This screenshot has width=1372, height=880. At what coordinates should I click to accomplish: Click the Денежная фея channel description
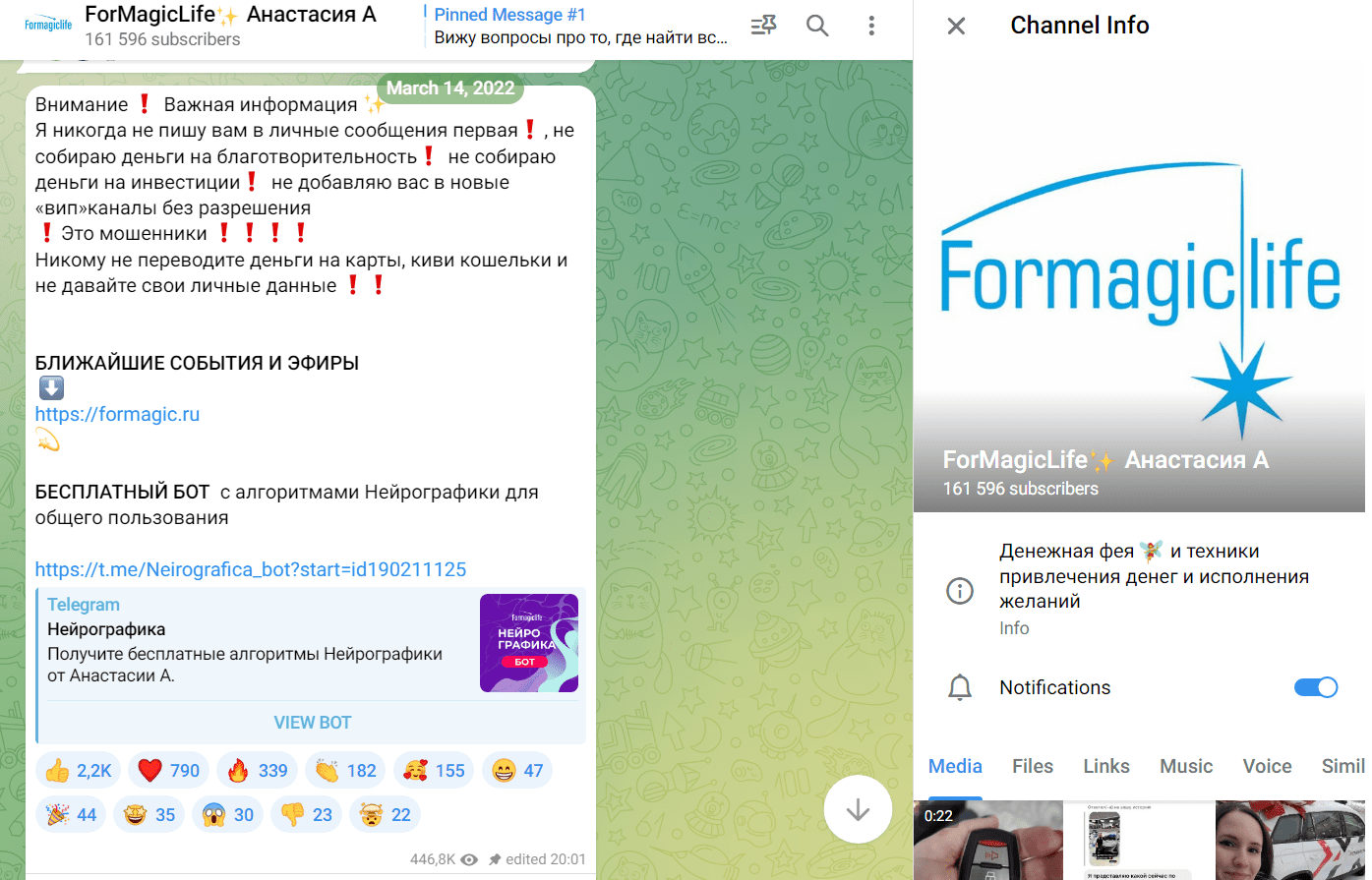point(1154,576)
